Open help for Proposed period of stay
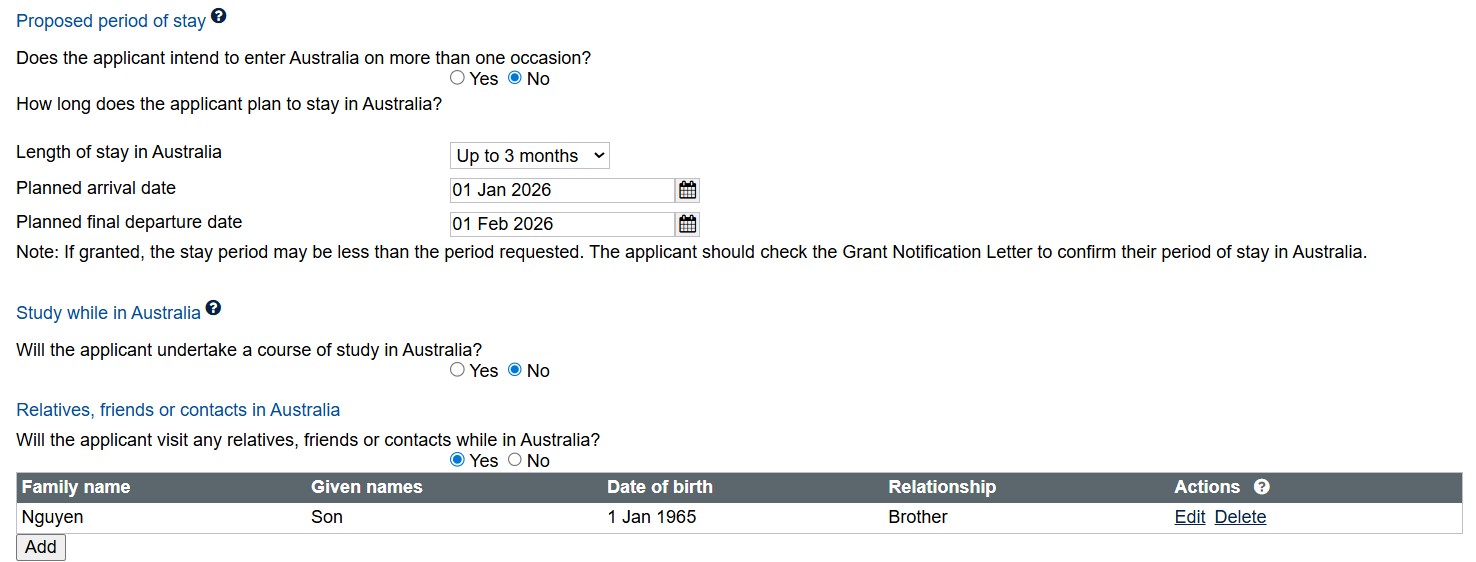 219,17
